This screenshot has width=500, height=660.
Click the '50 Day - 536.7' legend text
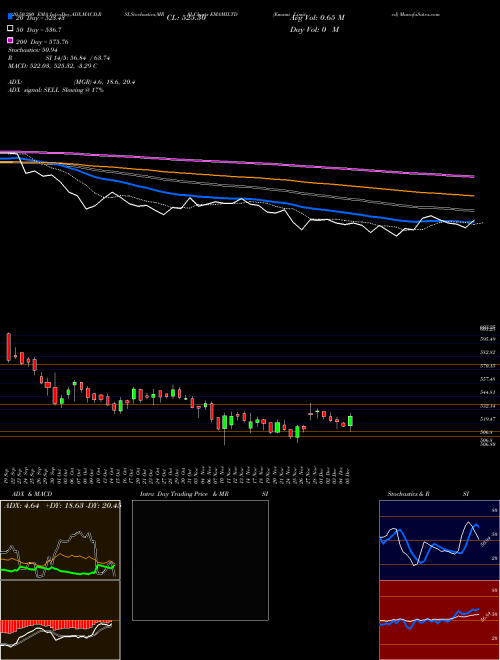pyautogui.click(x=39, y=30)
